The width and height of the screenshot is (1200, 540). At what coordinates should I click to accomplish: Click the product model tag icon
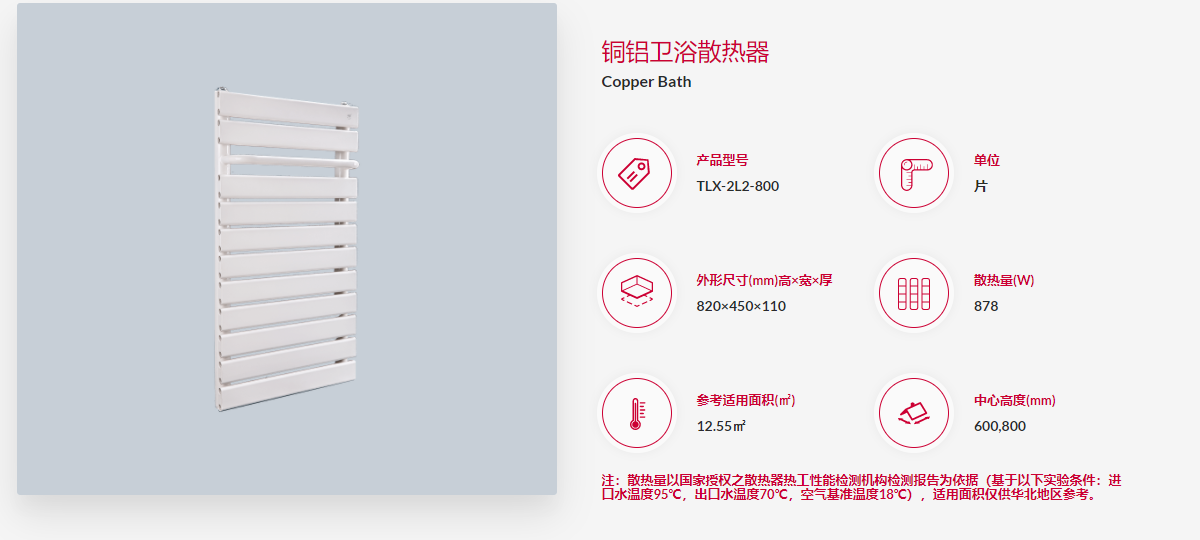tap(635, 173)
